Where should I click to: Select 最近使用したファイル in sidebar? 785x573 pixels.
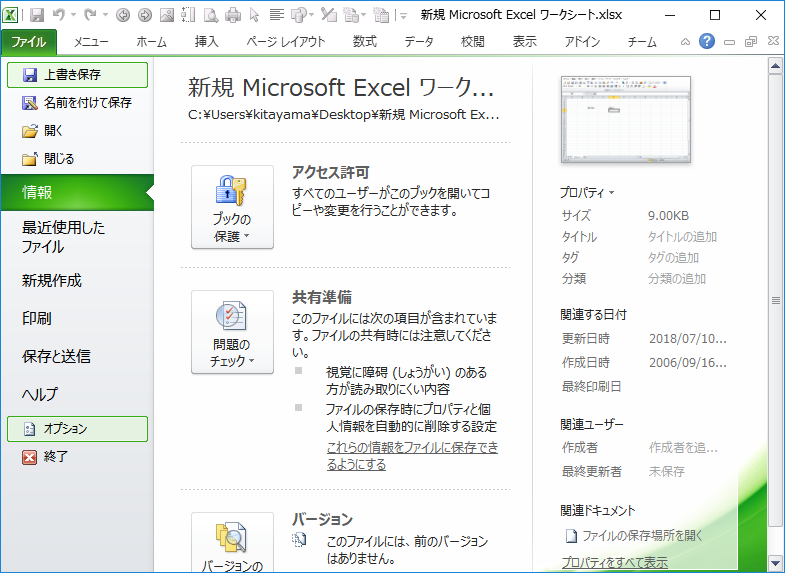click(78, 237)
